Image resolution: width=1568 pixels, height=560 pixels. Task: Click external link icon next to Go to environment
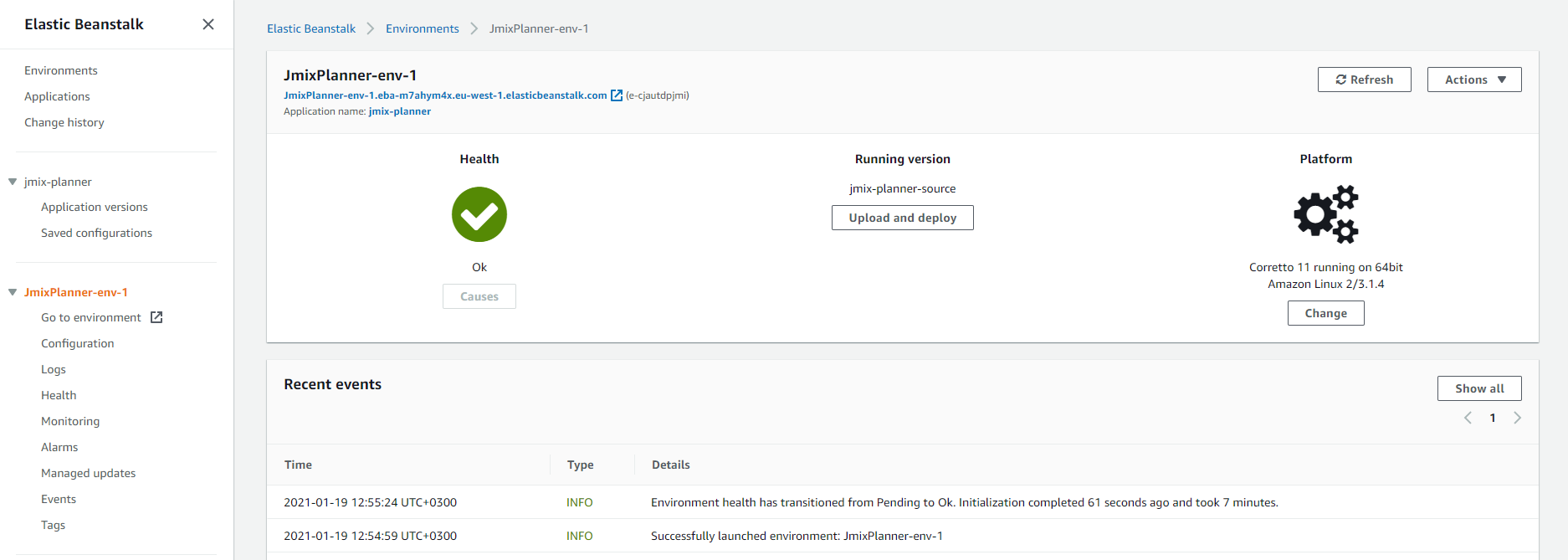(156, 317)
